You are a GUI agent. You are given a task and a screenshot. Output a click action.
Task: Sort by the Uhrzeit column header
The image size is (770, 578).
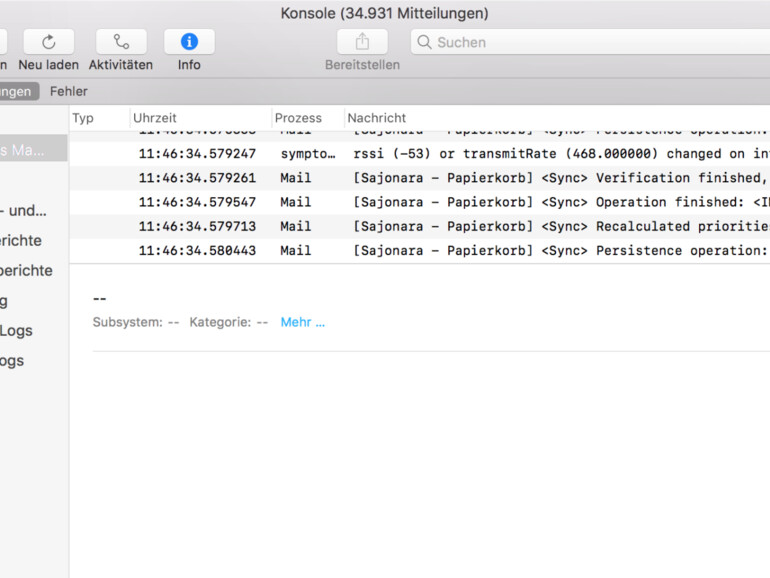coord(155,118)
